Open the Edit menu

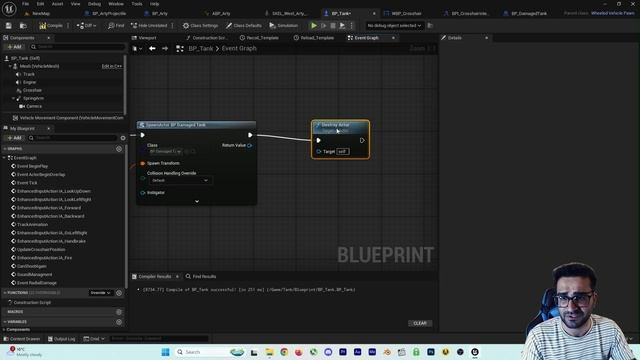point(40,4)
